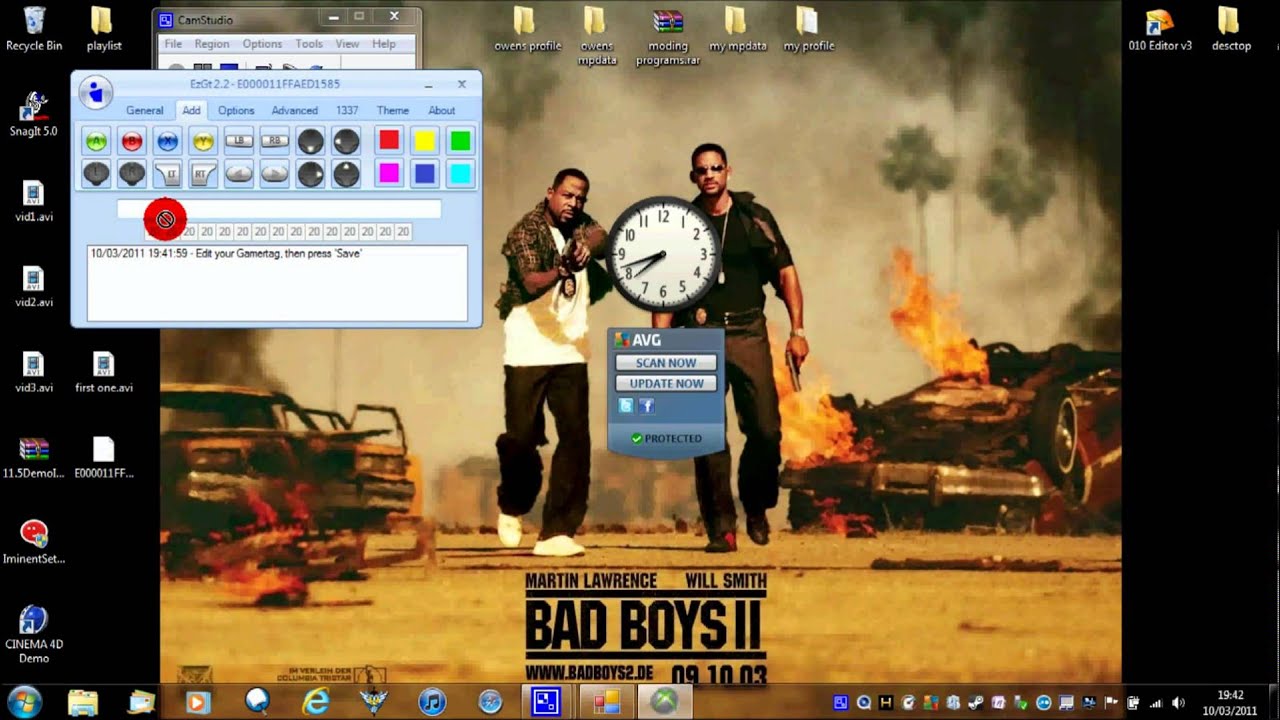Open CamStudio Help menu
Viewport: 1280px width, 720px height.
click(x=384, y=44)
